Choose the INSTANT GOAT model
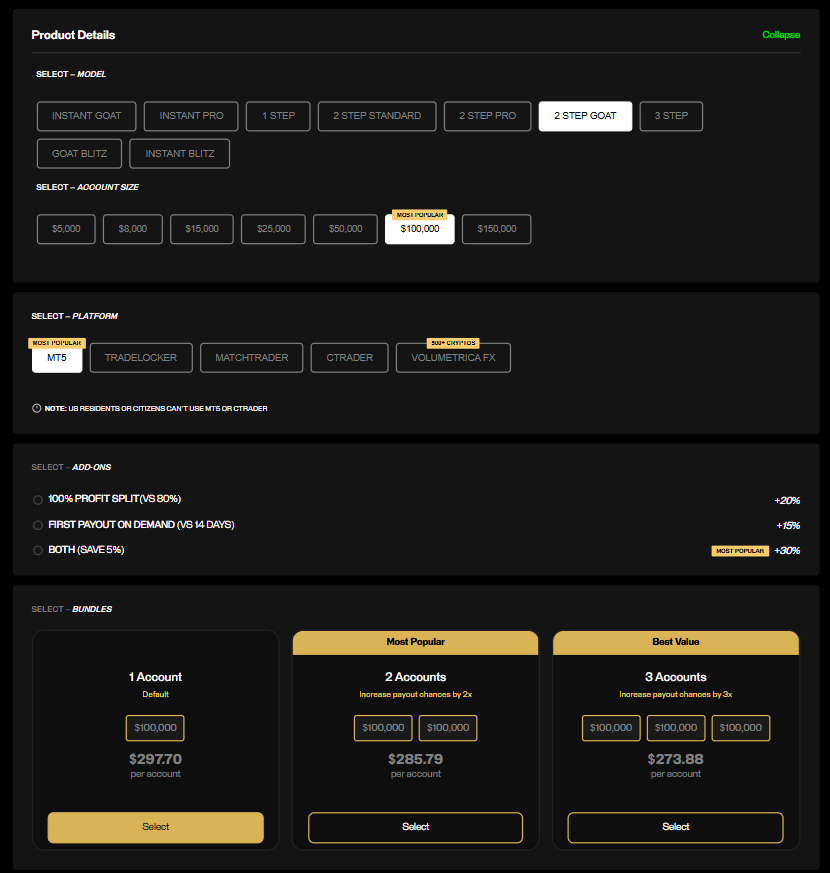 [x=86, y=116]
